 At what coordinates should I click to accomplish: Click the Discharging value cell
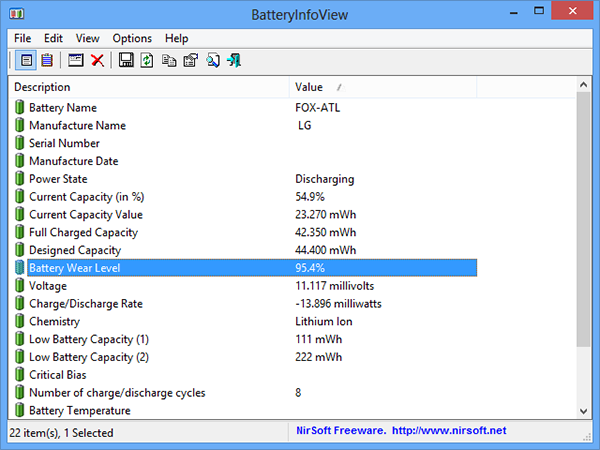coord(324,179)
